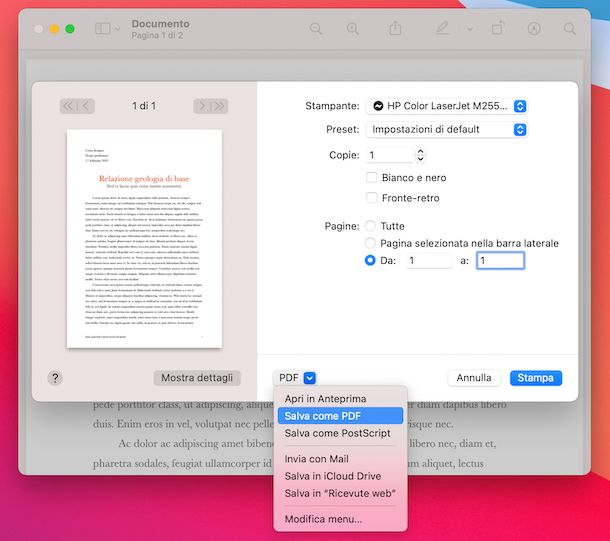
Task: Click the blue Stampa button
Action: (536, 378)
